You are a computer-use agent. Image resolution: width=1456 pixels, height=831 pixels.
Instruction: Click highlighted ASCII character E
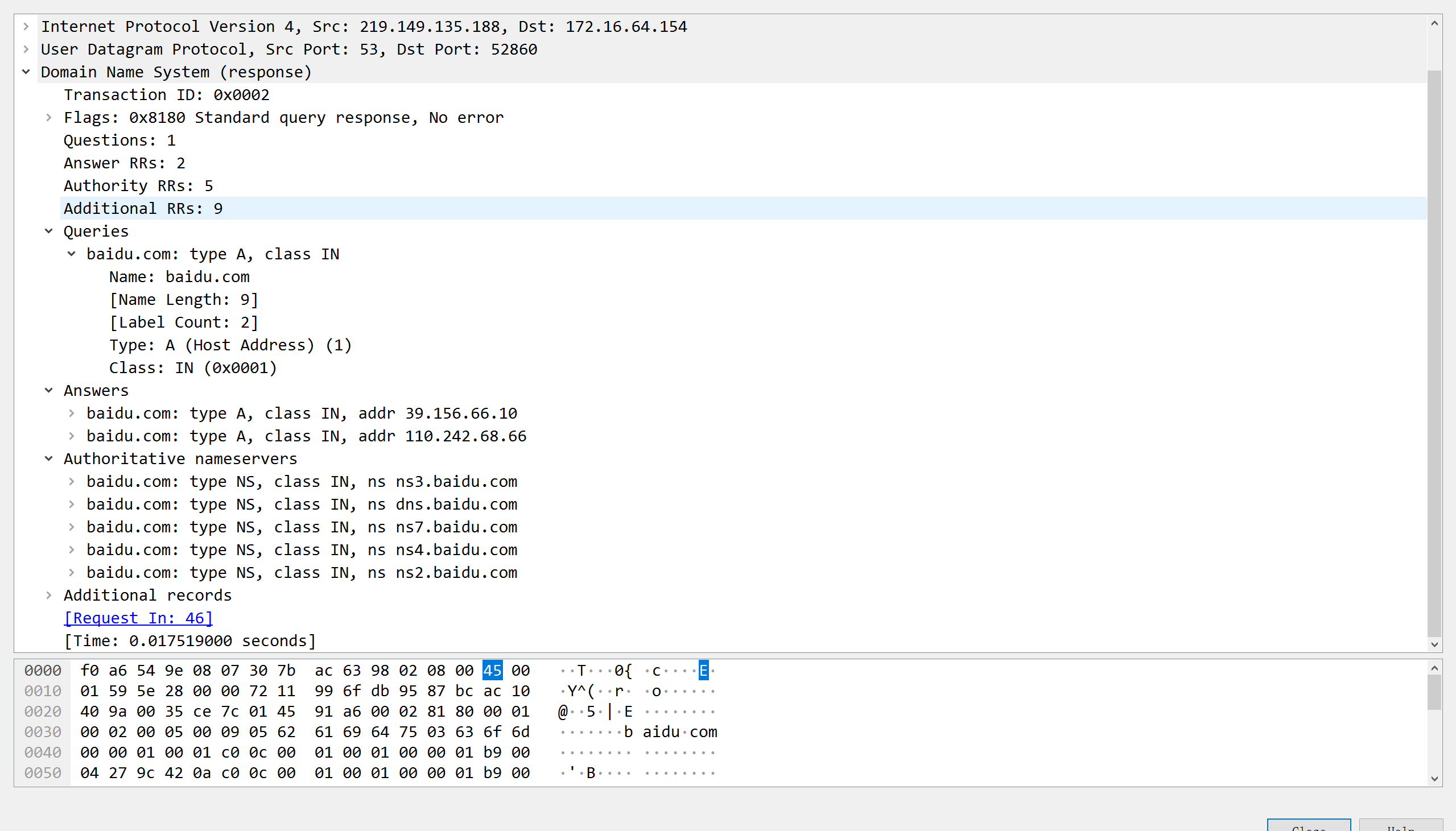coord(703,671)
